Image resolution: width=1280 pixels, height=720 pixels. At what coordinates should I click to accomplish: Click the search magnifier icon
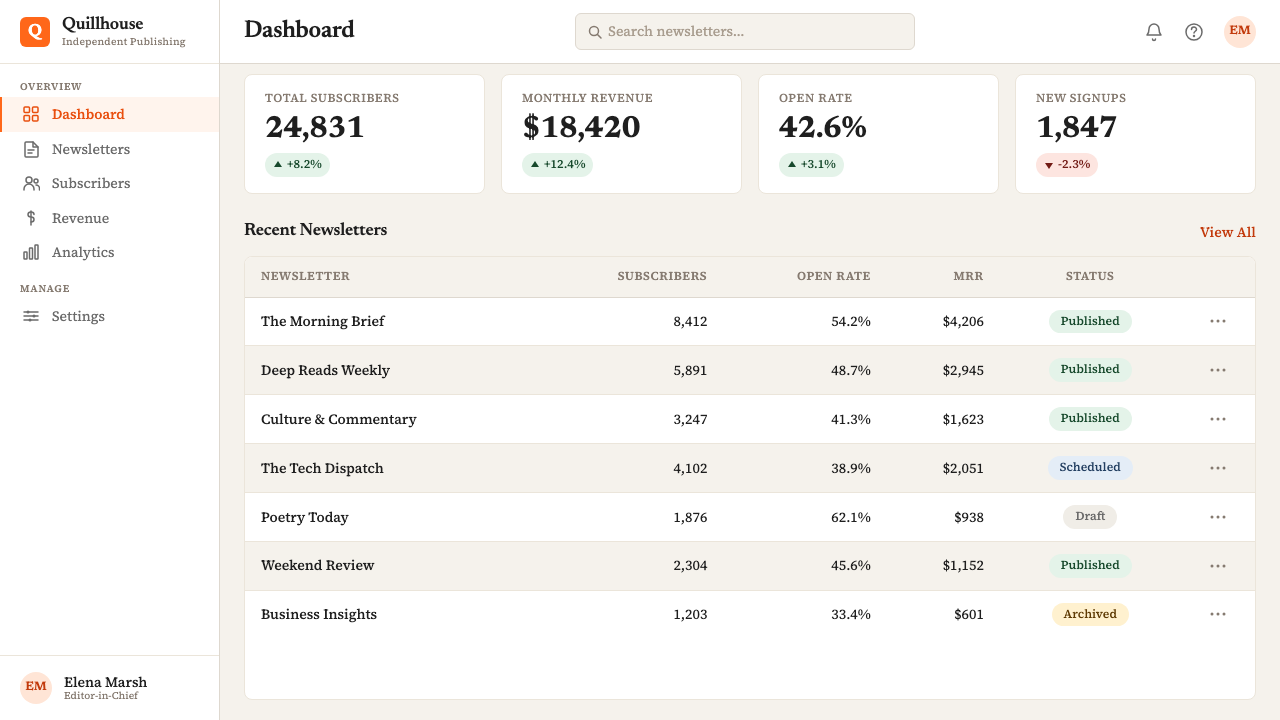[595, 32]
